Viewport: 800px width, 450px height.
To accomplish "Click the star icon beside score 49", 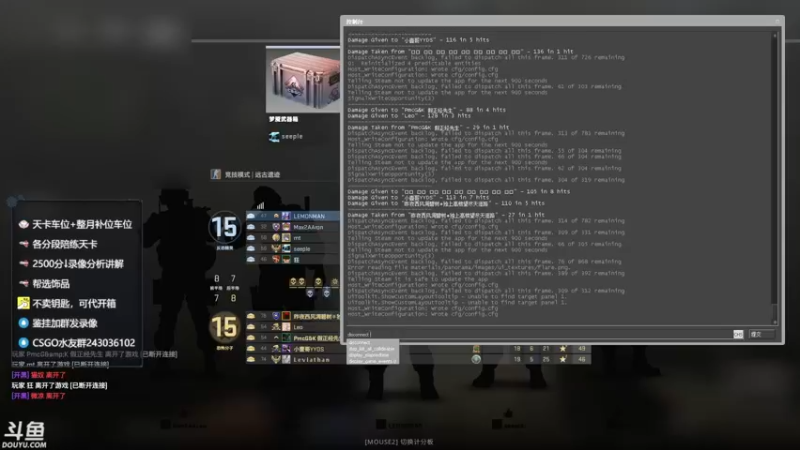I will pyautogui.click(x=563, y=348).
